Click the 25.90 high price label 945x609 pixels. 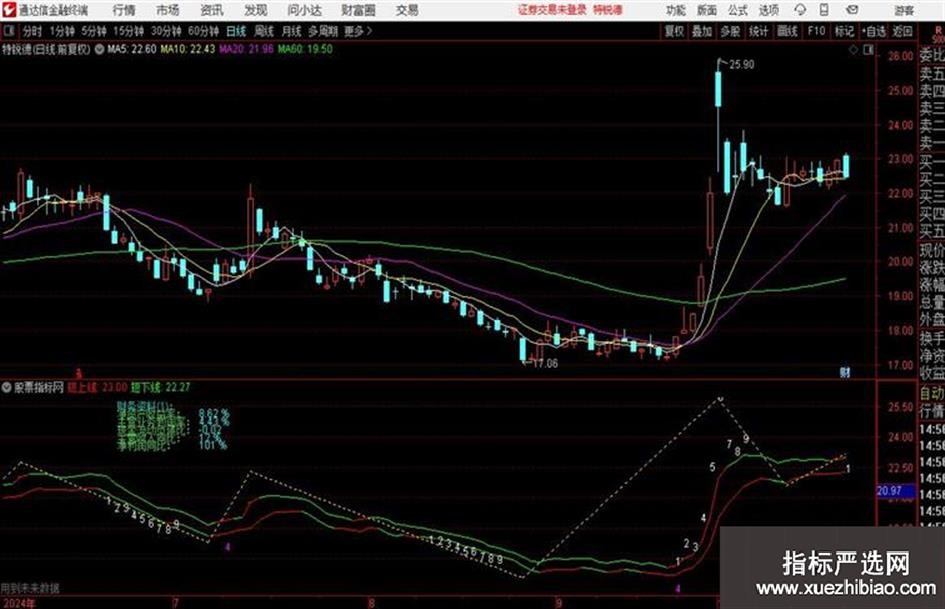tap(741, 65)
